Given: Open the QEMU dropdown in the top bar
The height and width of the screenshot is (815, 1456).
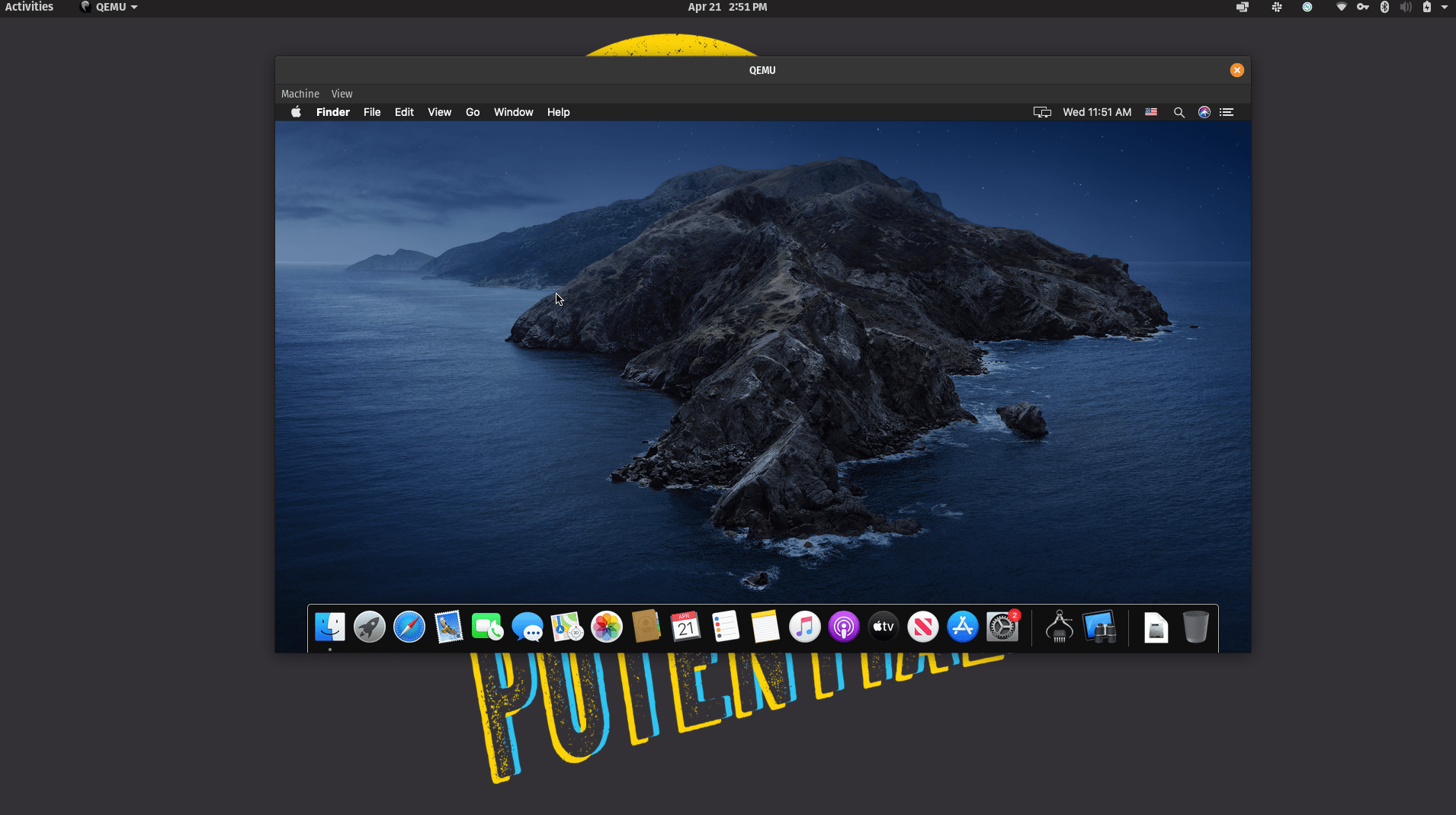Looking at the screenshot, I should 109,7.
